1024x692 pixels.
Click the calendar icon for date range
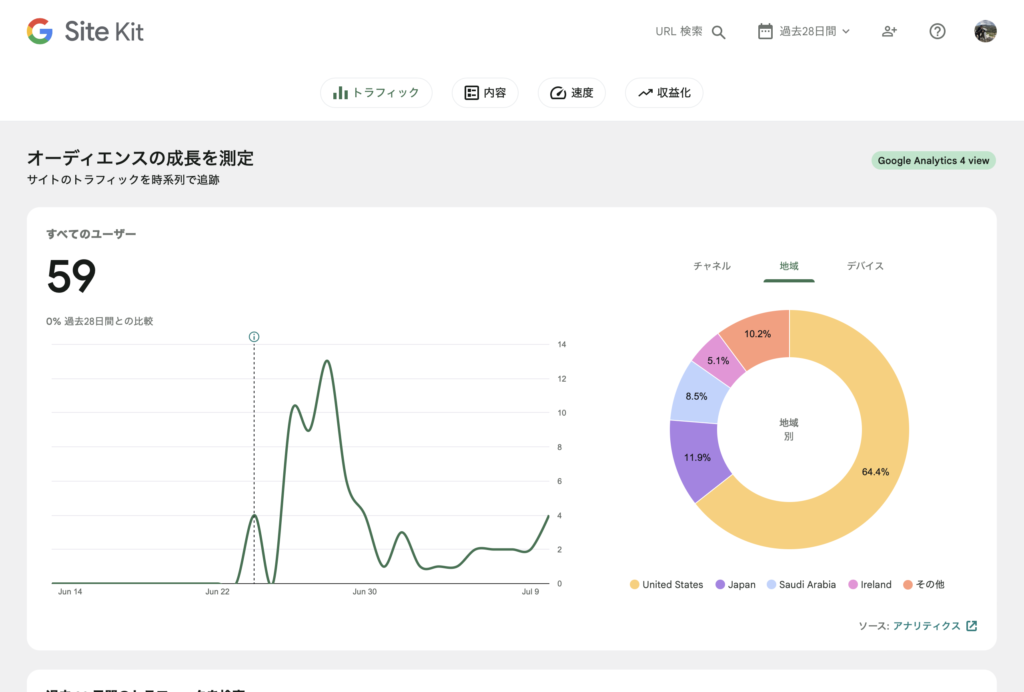click(x=765, y=31)
